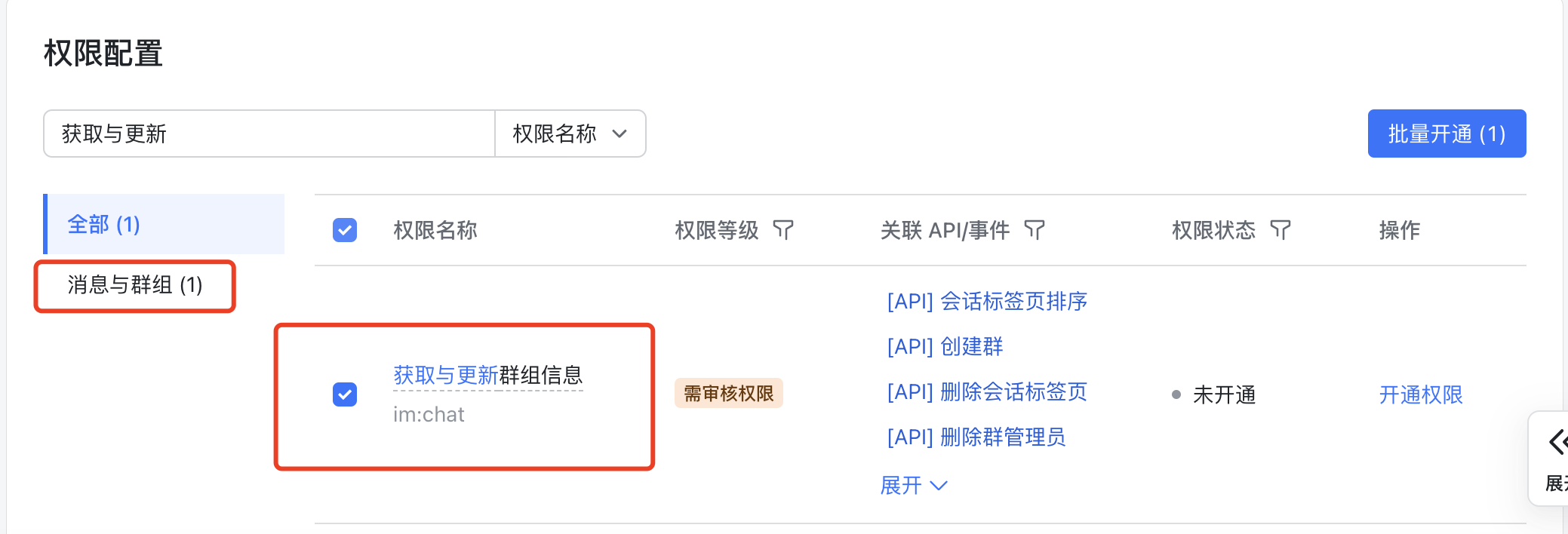Filter by 权限等级 funnel icon
The height and width of the screenshot is (534, 1568).
(783, 230)
